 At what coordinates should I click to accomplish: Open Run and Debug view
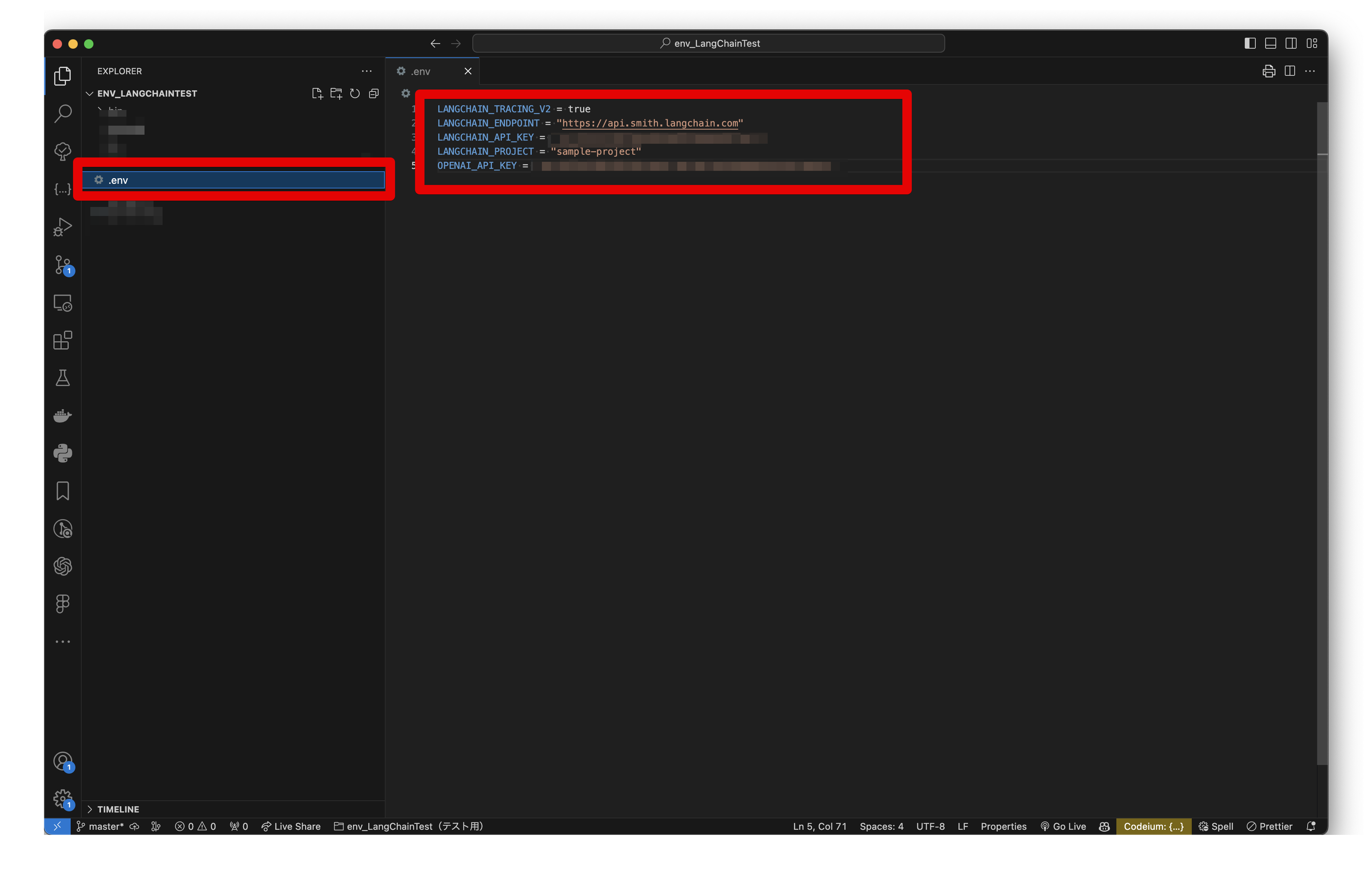62,227
